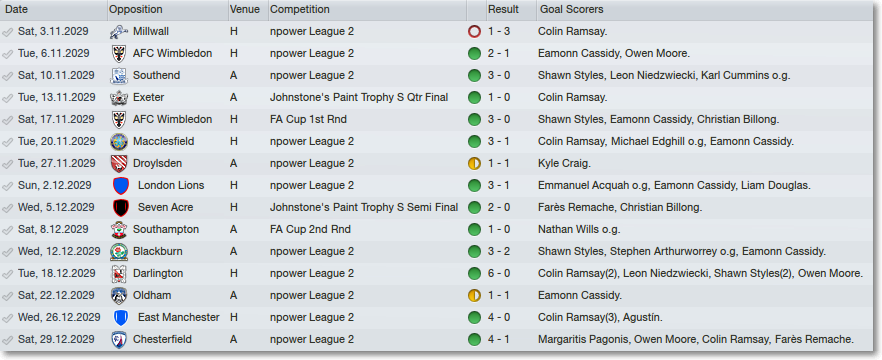Click the green win indicator for Darlington
Screen dimensions: 882x360
474,274
